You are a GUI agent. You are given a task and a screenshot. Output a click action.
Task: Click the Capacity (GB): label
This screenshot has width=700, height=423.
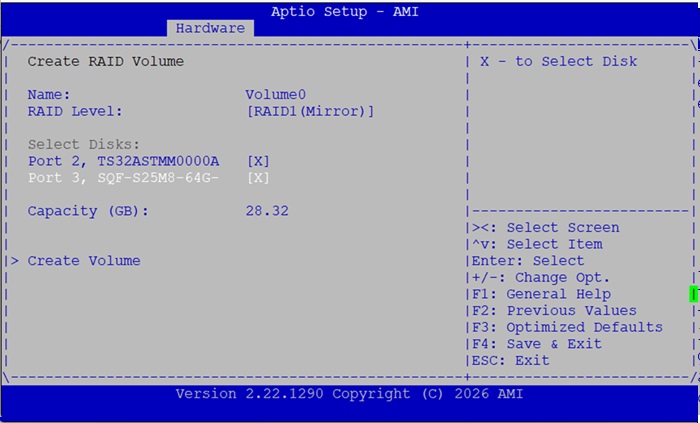point(88,211)
